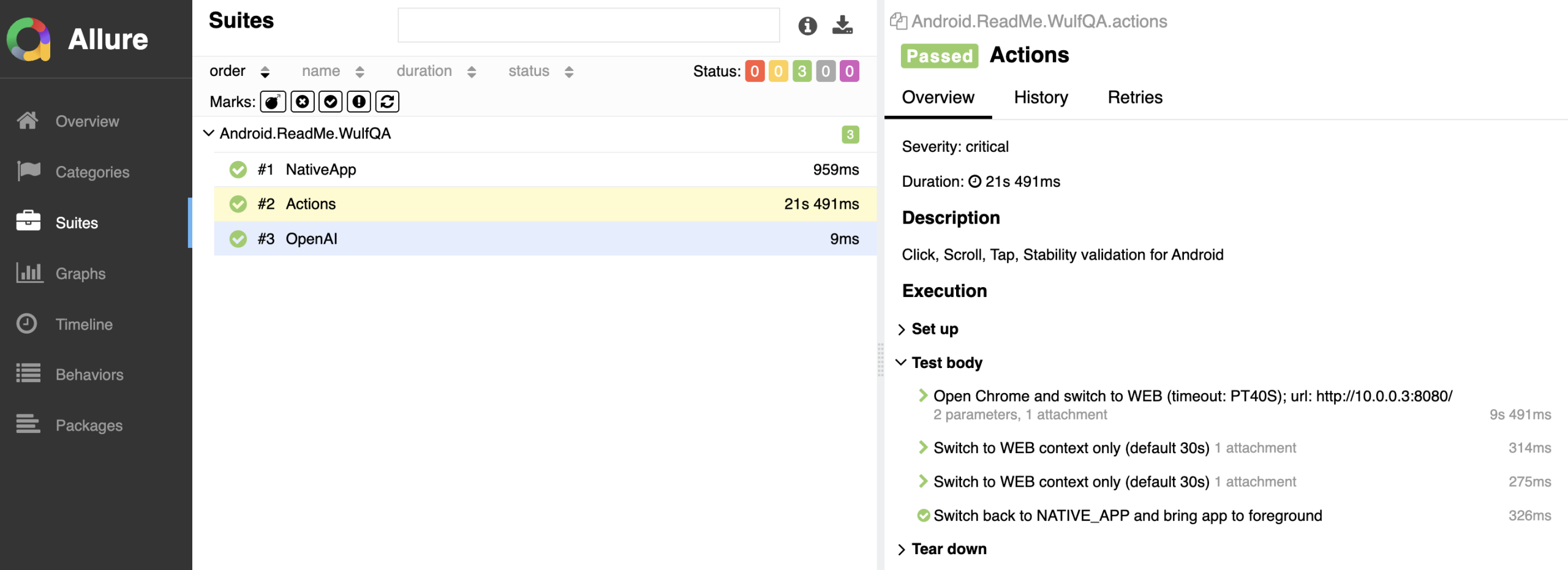The height and width of the screenshot is (570, 1568).
Task: Toggle the retries mark filter
Action: [387, 102]
